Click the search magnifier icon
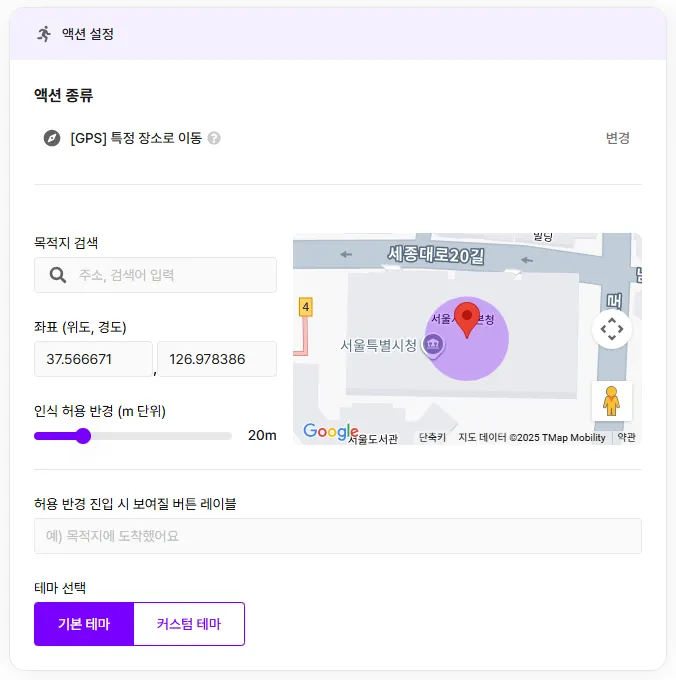The height and width of the screenshot is (680, 676). (x=58, y=275)
